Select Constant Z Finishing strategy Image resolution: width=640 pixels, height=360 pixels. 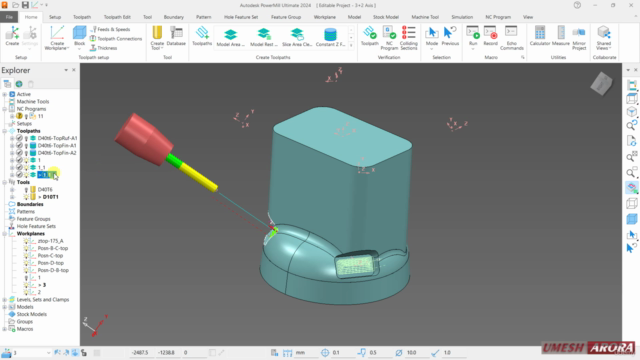point(330,37)
